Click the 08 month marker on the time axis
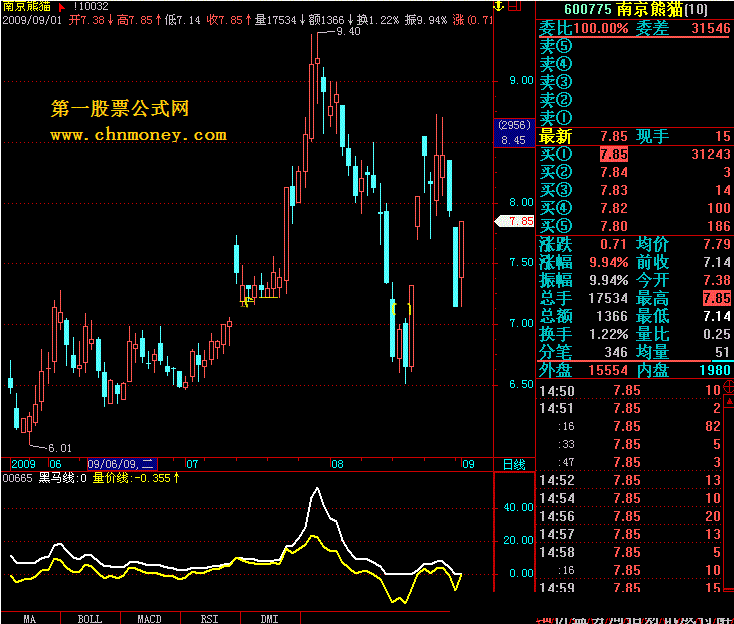 [337, 464]
